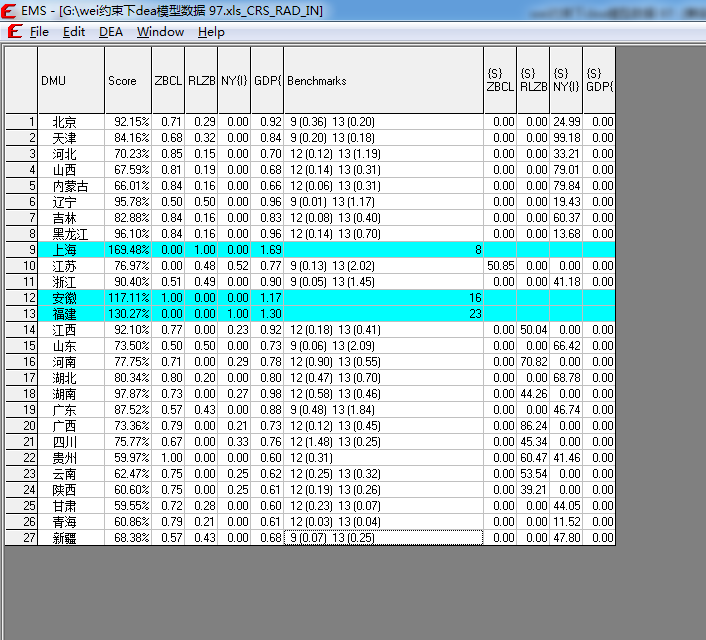Open the Edit menu
This screenshot has height=640, width=706.
click(74, 32)
